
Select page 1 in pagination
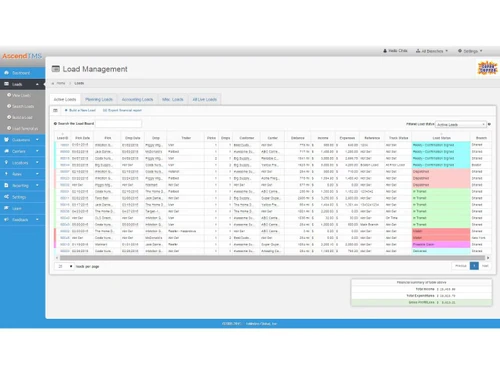474,266
